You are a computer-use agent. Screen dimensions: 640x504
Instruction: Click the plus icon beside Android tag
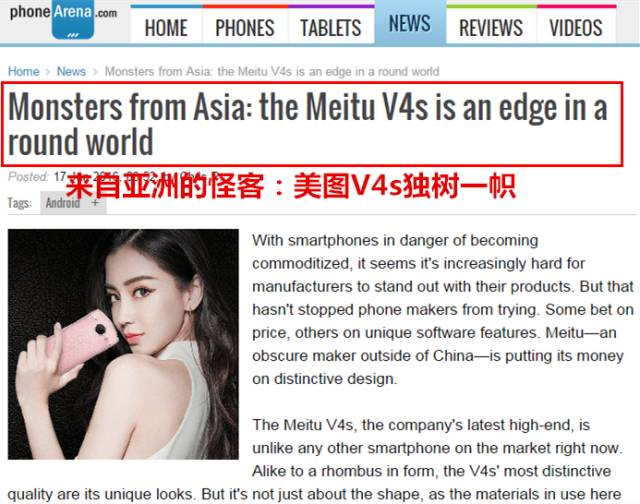tap(95, 202)
